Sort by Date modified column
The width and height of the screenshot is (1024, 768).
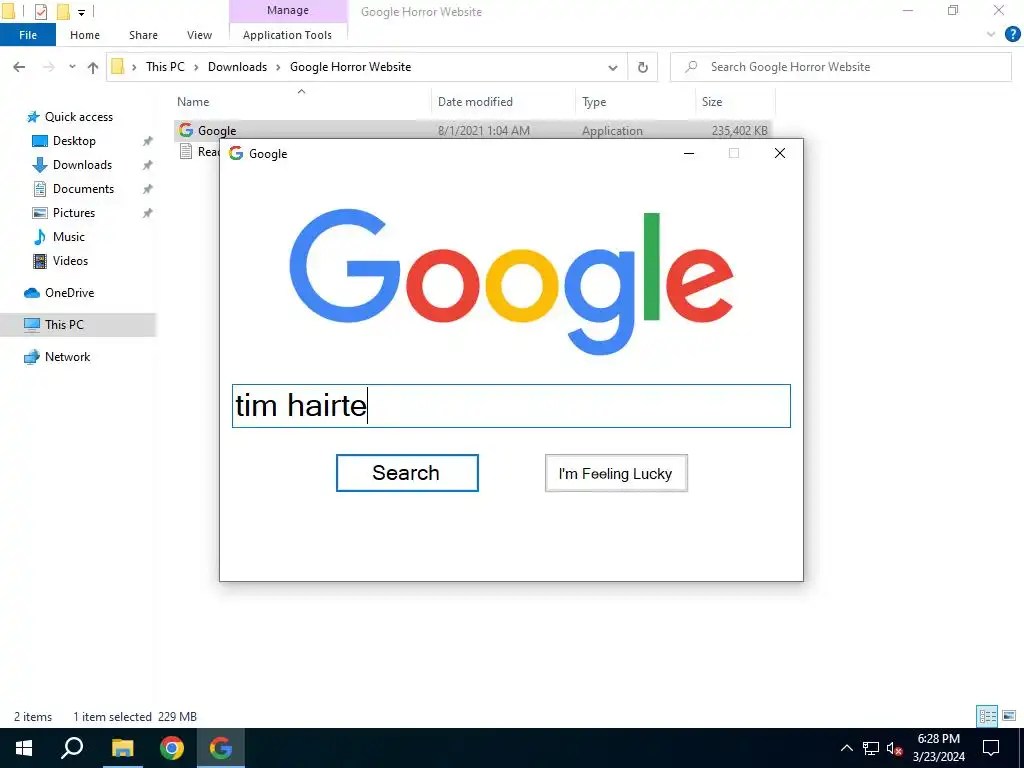pyautogui.click(x=503, y=102)
